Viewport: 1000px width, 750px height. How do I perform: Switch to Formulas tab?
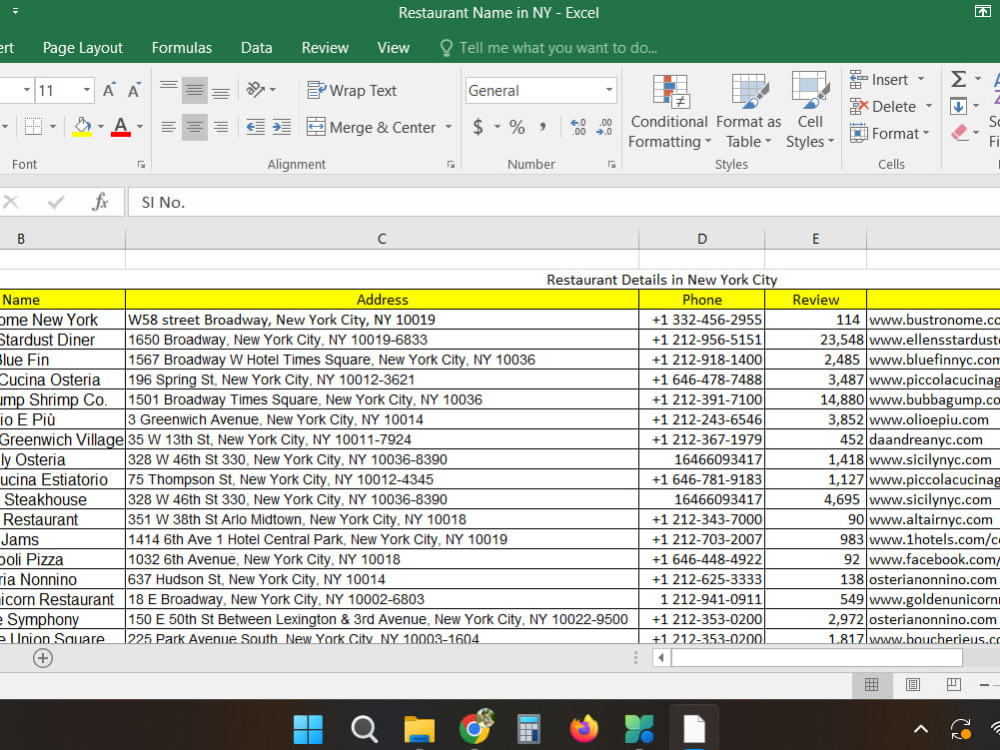pos(182,48)
